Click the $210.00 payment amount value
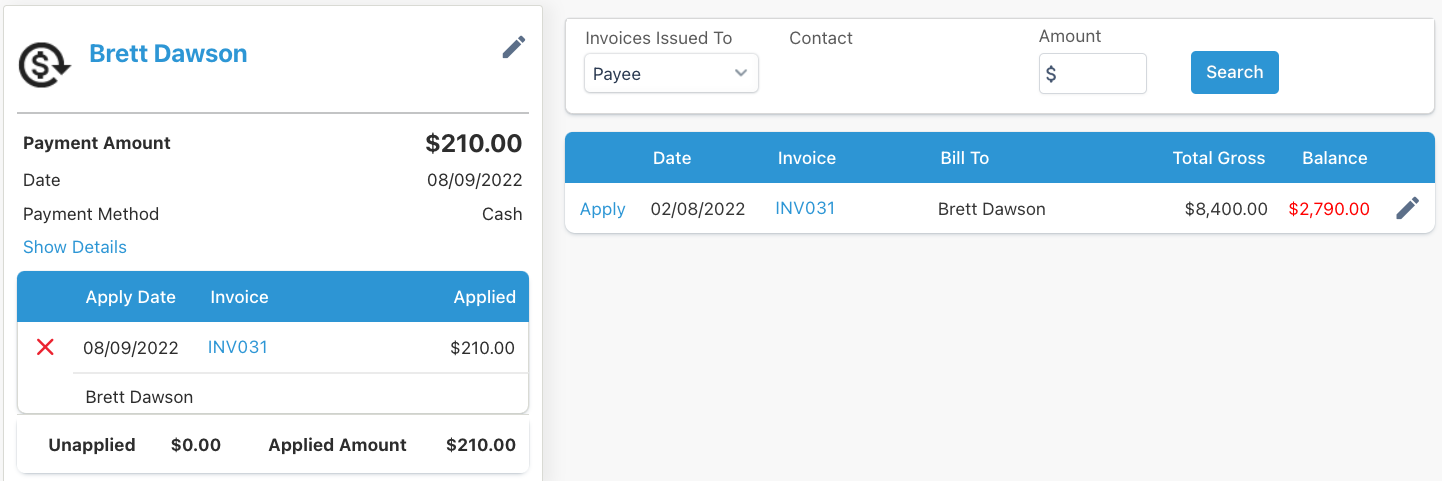 (474, 143)
